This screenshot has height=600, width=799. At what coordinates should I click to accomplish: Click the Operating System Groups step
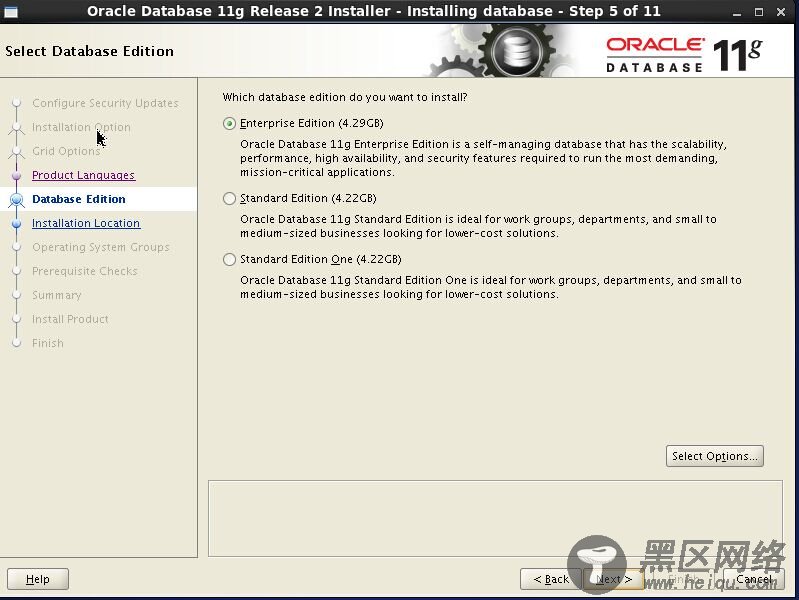(x=100, y=247)
